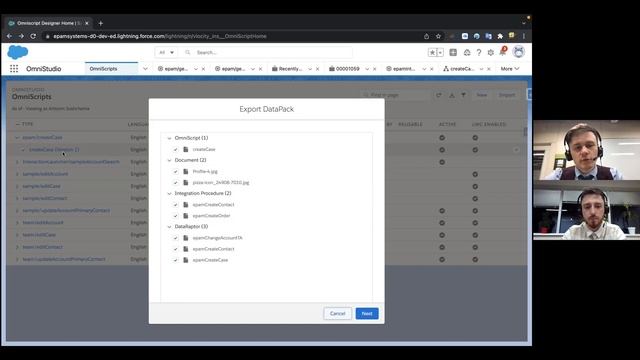Reload the browser page
Screen dimensions: 640x360
pos(33,36)
